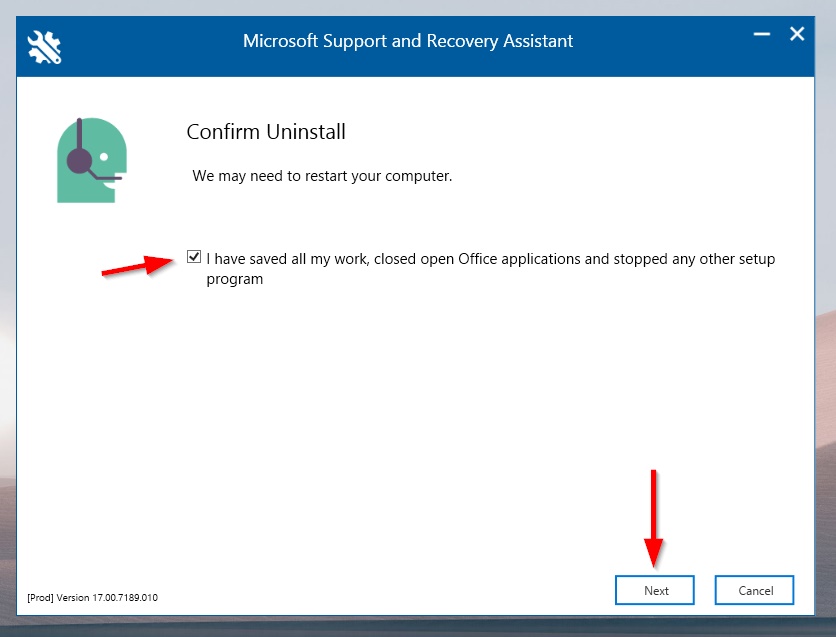Click the restart your computer message
The width and height of the screenshot is (836, 637).
pyautogui.click(x=322, y=176)
